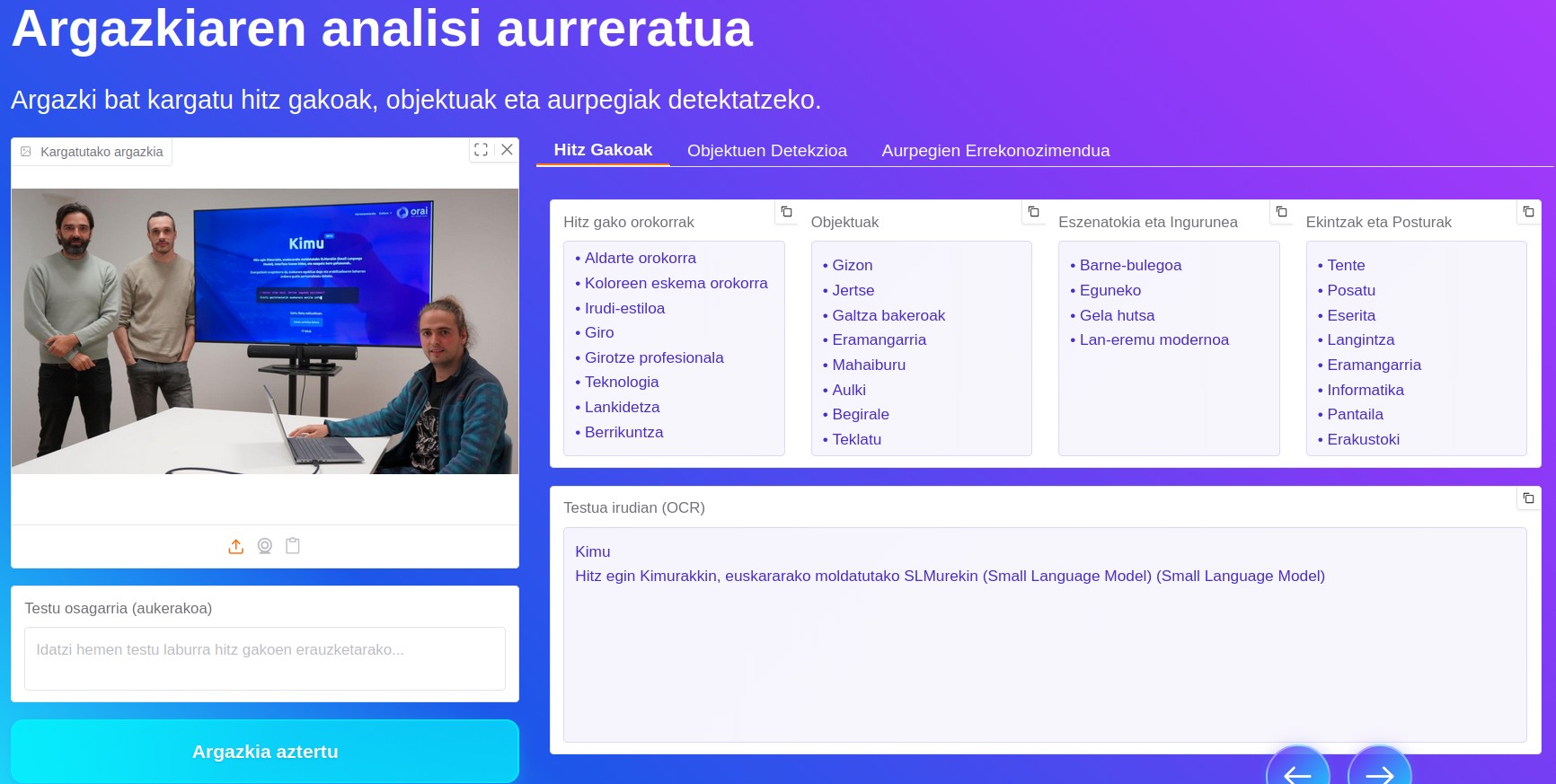Select the action entry Informatika

[x=1366, y=390]
